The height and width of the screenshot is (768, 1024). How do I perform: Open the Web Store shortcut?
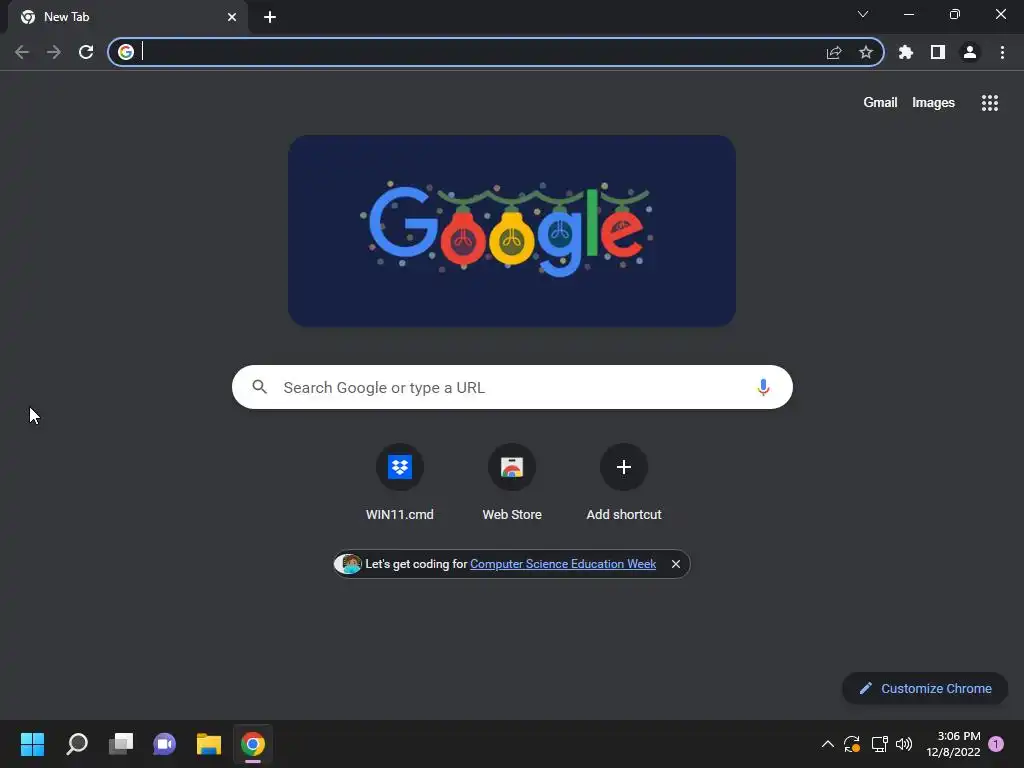[512, 467]
